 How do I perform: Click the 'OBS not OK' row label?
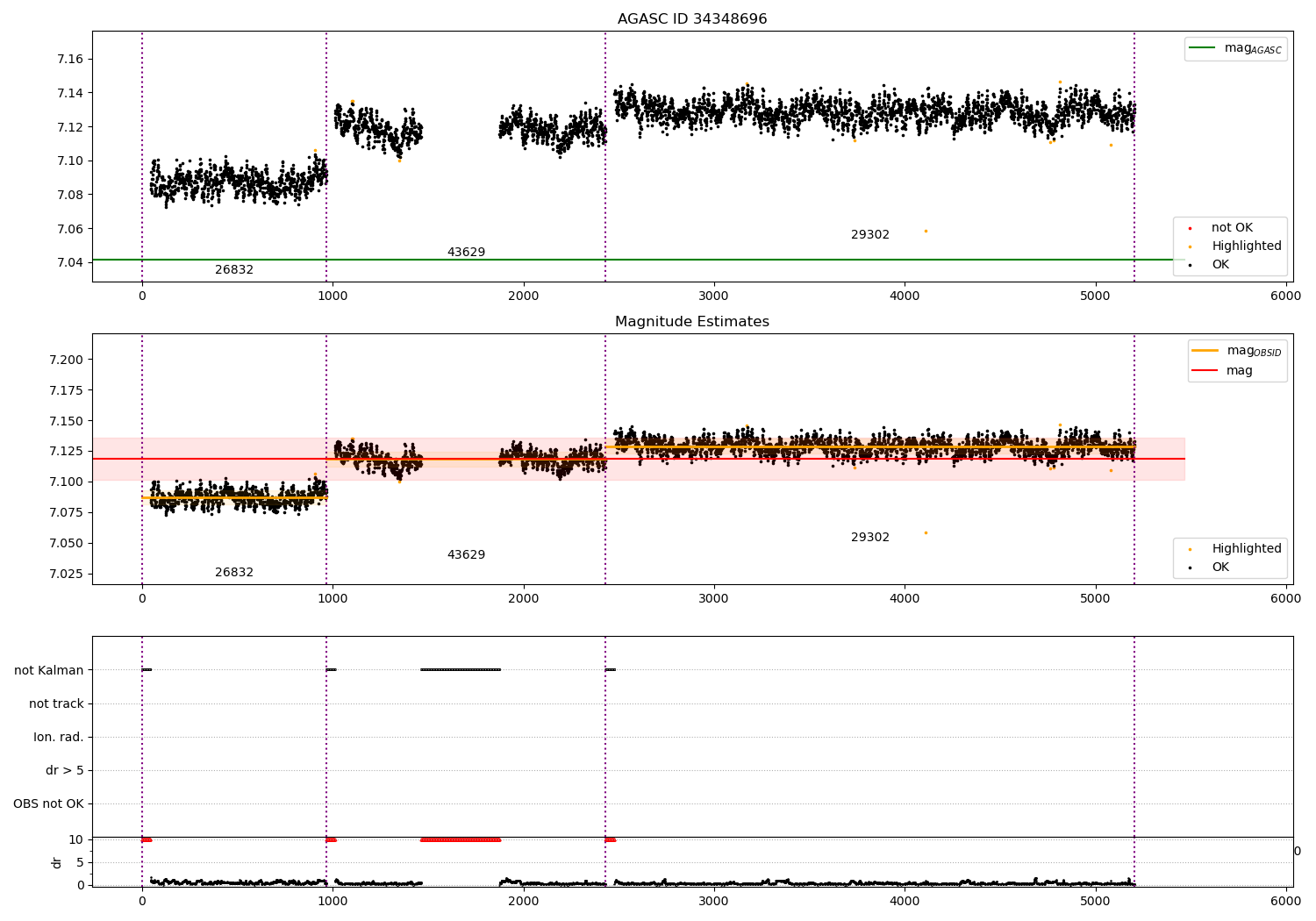[48, 804]
